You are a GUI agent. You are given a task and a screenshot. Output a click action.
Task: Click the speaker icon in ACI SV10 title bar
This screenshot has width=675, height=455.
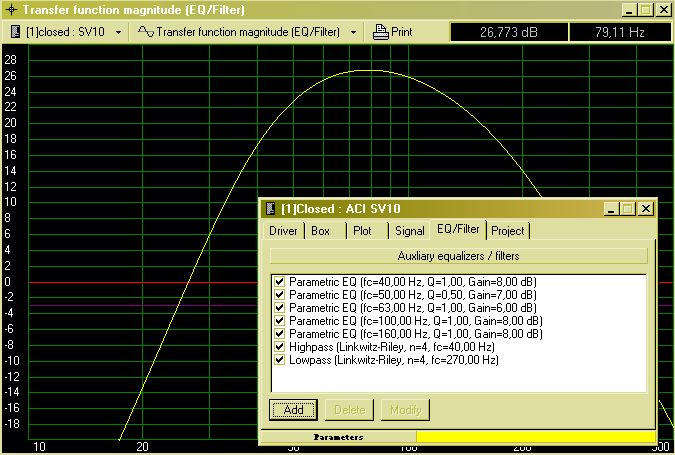[270, 209]
